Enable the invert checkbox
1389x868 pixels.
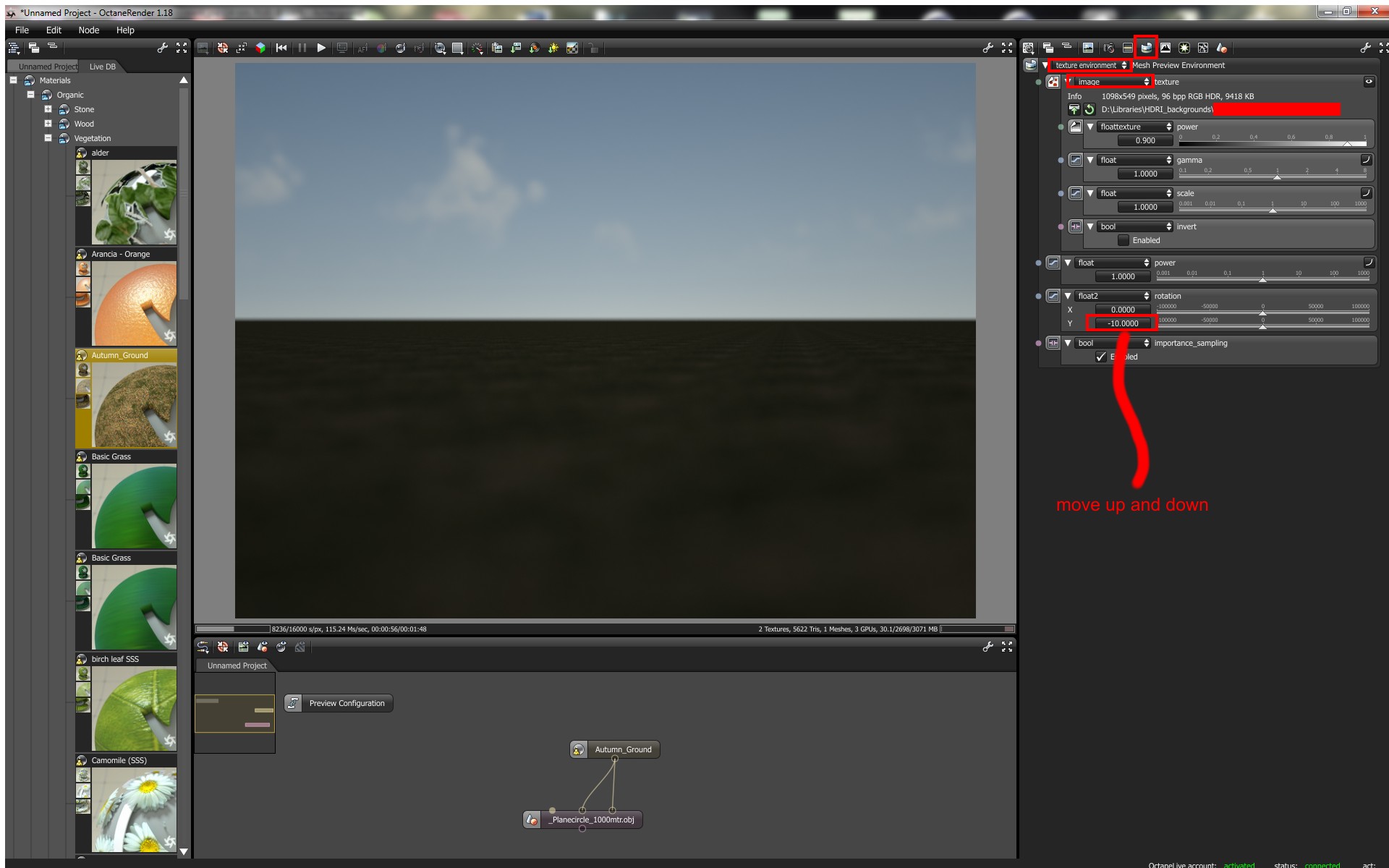pos(1123,240)
